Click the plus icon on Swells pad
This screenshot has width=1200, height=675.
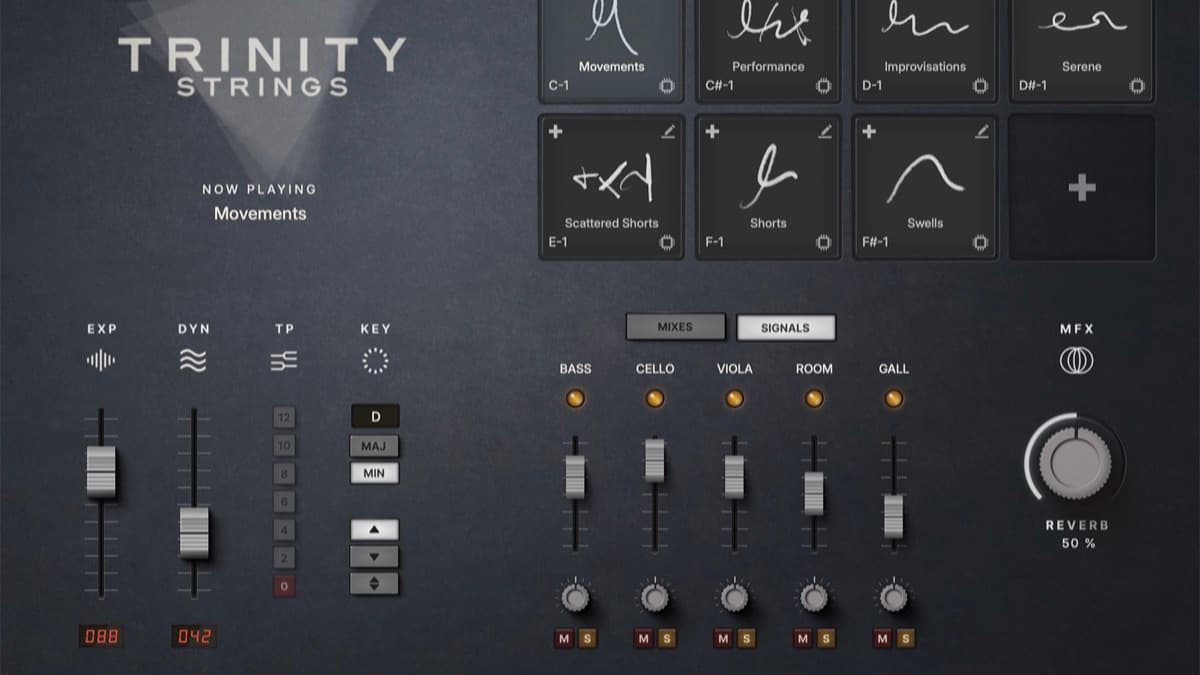pos(869,131)
